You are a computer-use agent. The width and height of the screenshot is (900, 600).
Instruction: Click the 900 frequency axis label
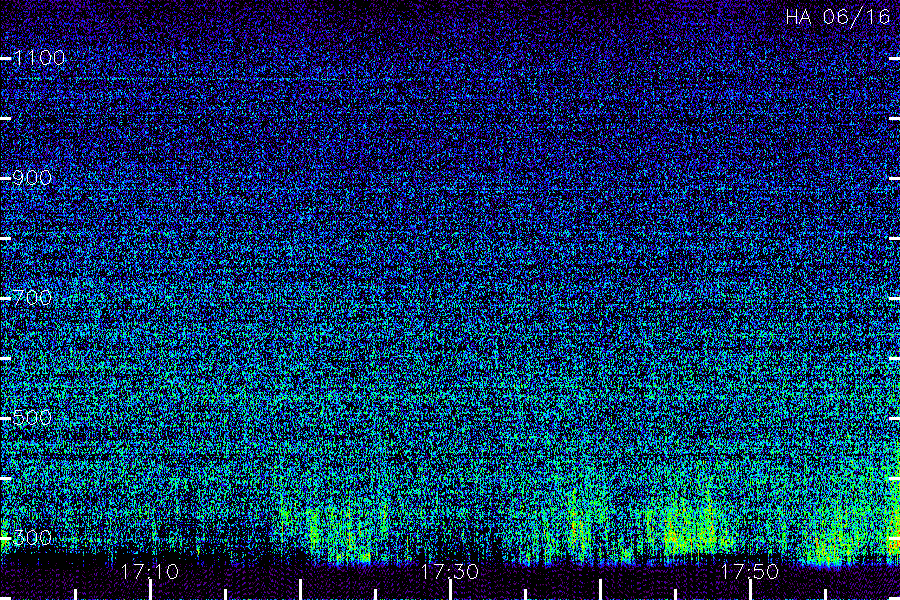click(32, 178)
